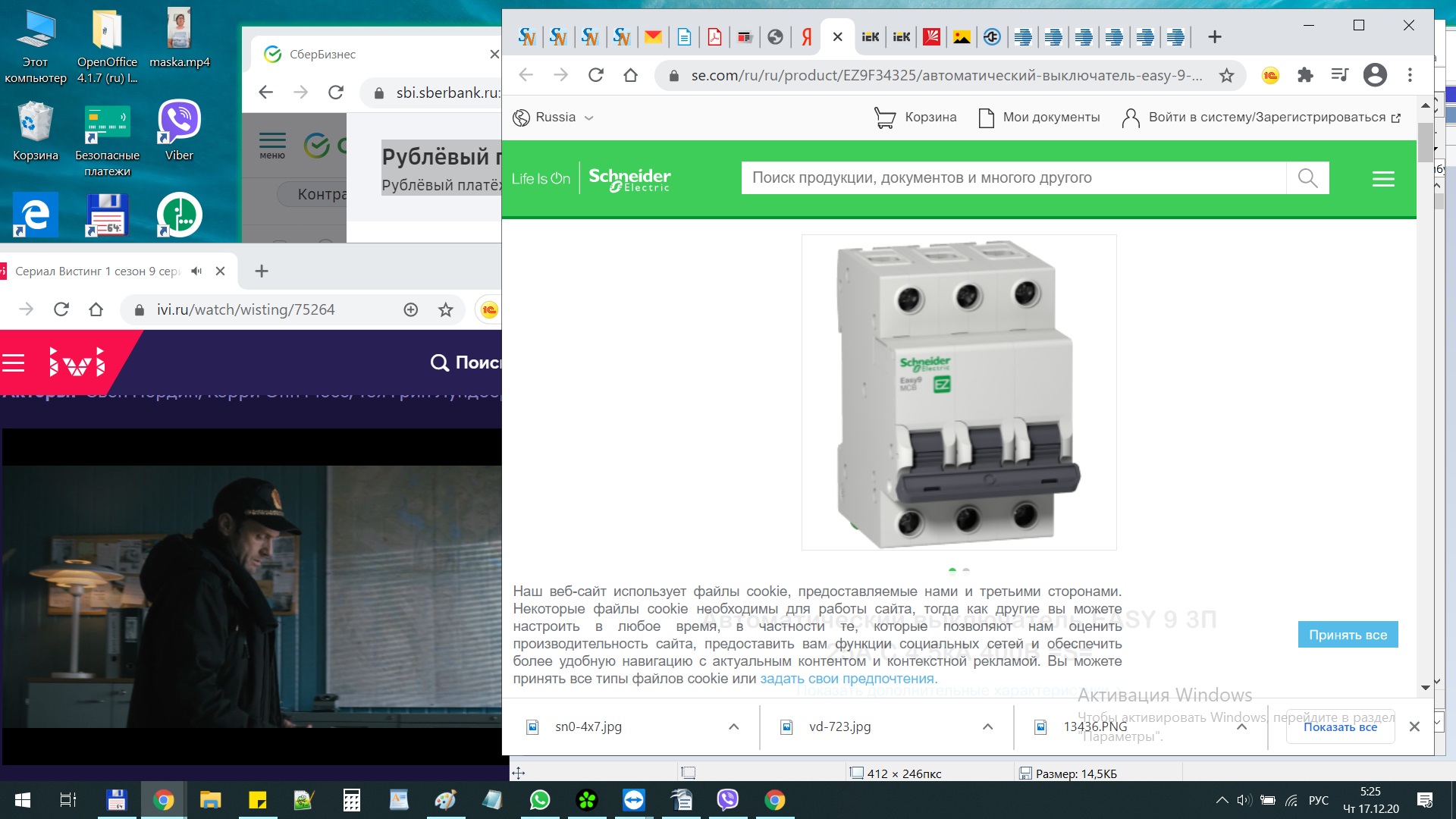Open Мои документы link
Screen dimensions: 1456x819
pos(1039,118)
